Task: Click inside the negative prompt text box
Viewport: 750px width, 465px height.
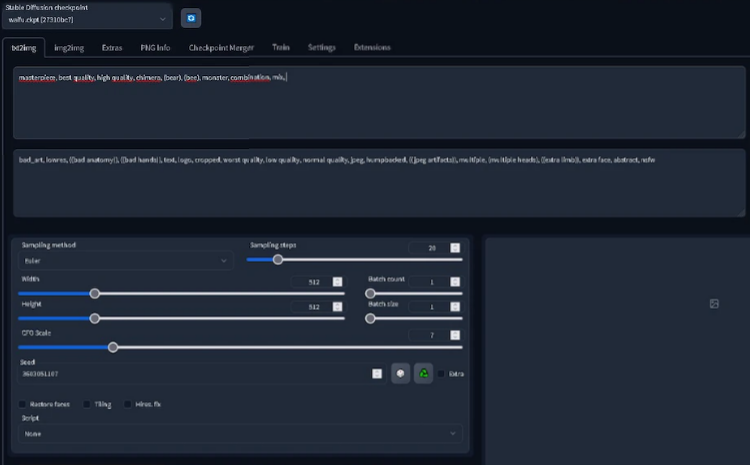Action: (x=379, y=183)
